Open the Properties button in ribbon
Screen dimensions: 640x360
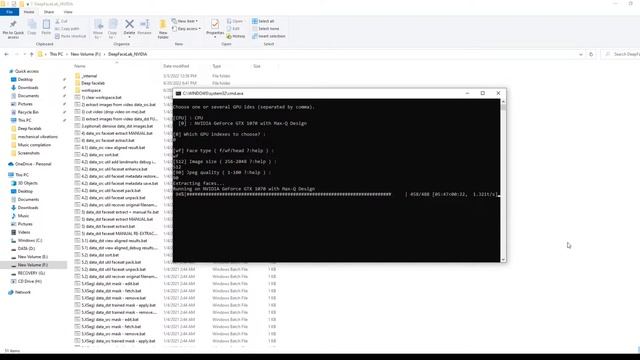coord(215,28)
